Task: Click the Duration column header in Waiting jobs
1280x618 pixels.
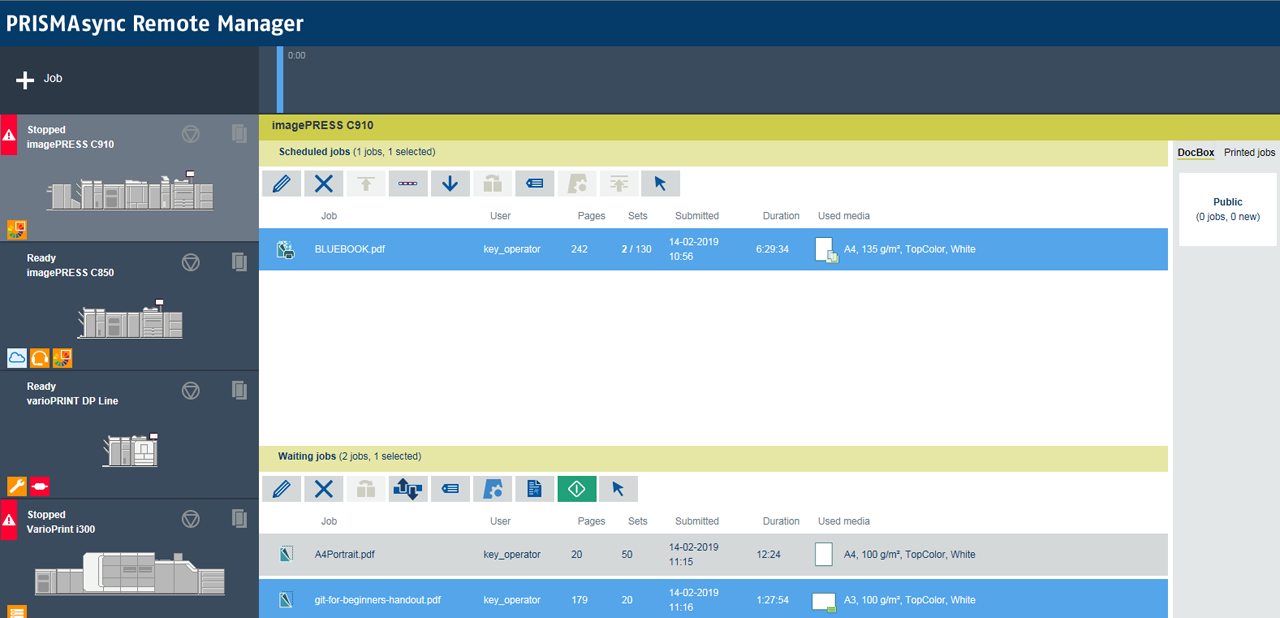Action: 781,521
